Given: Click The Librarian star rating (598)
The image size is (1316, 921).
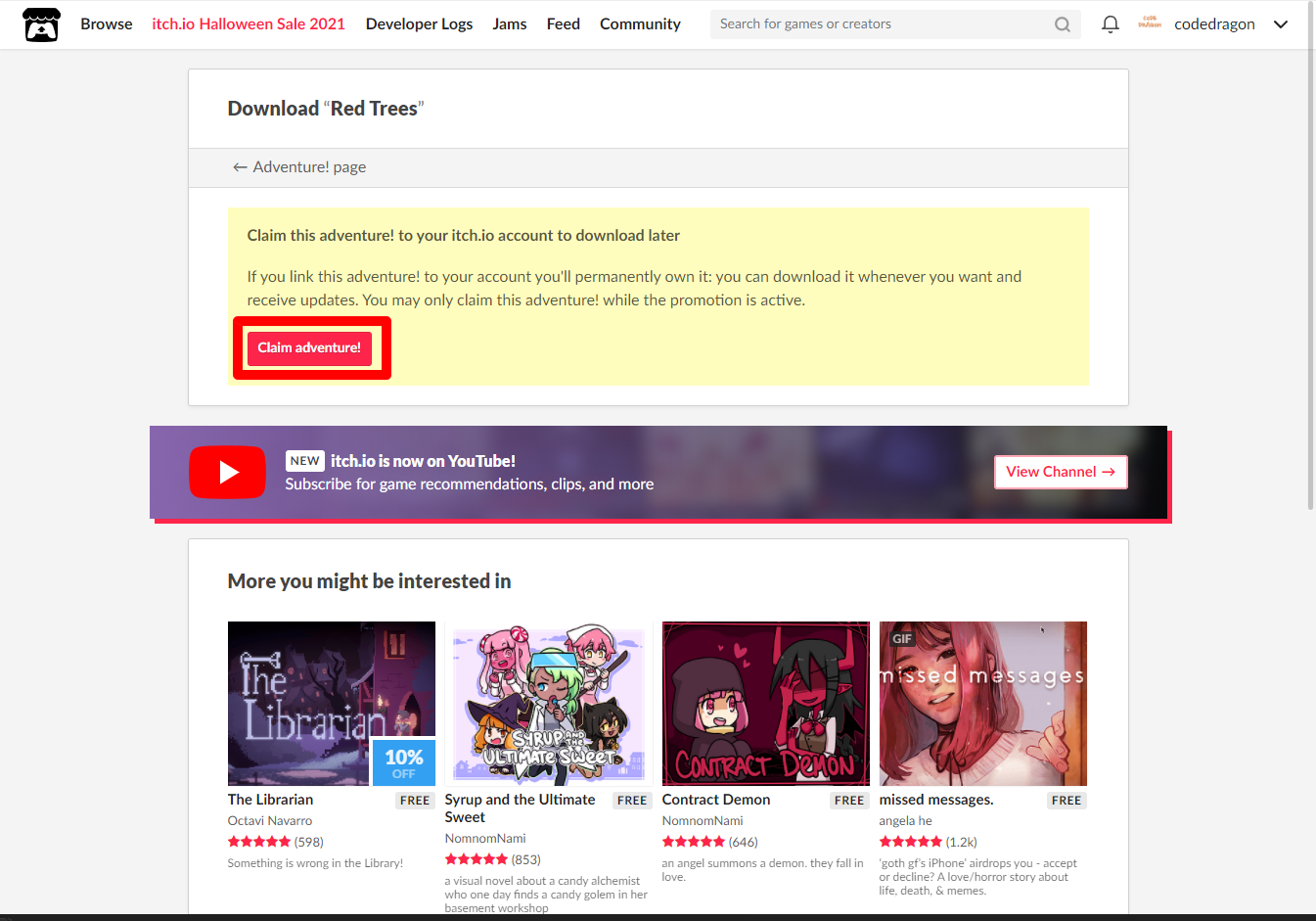Looking at the screenshot, I should pos(276,842).
